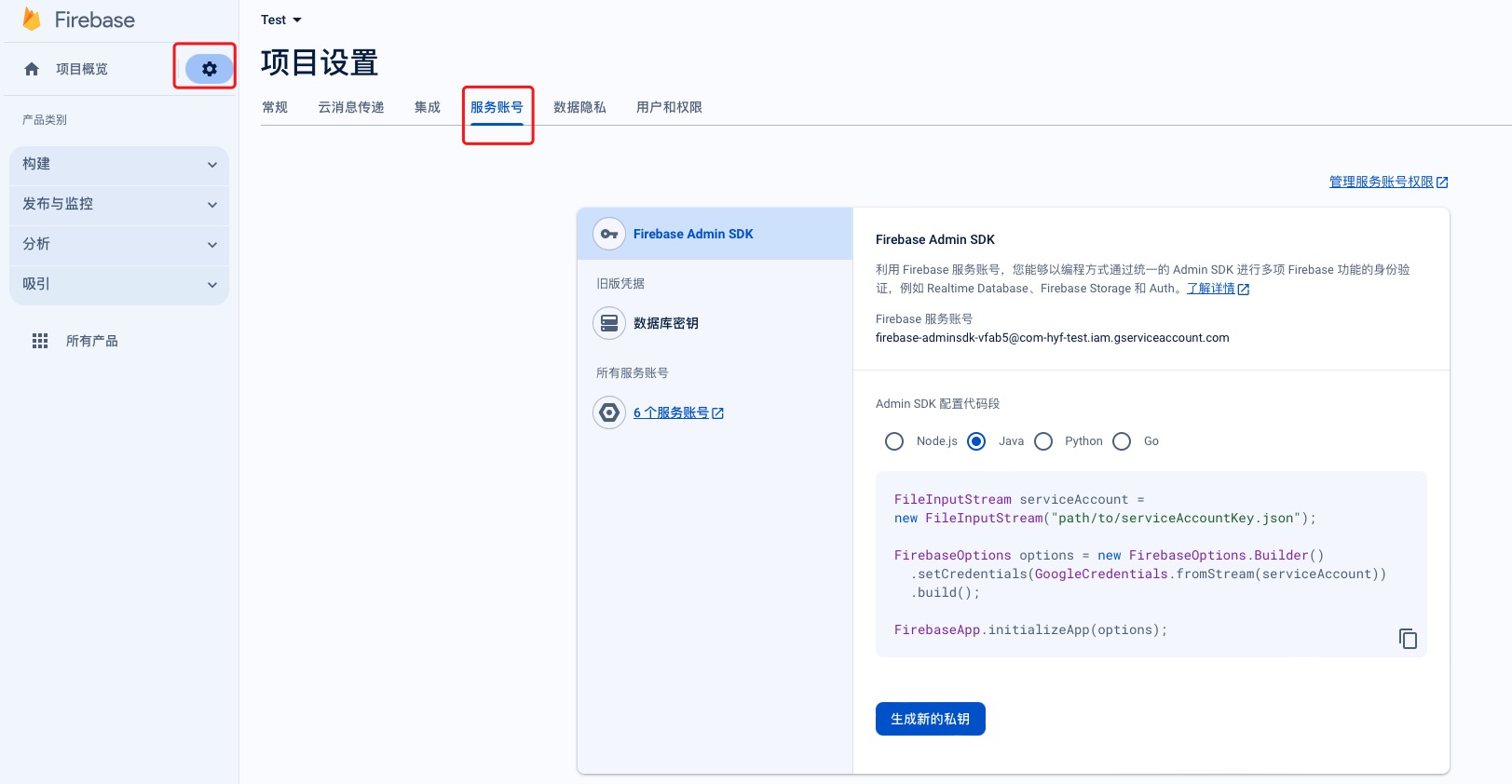Open the 管理服务账号权限 link
This screenshot has width=1512, height=784.
(1381, 182)
